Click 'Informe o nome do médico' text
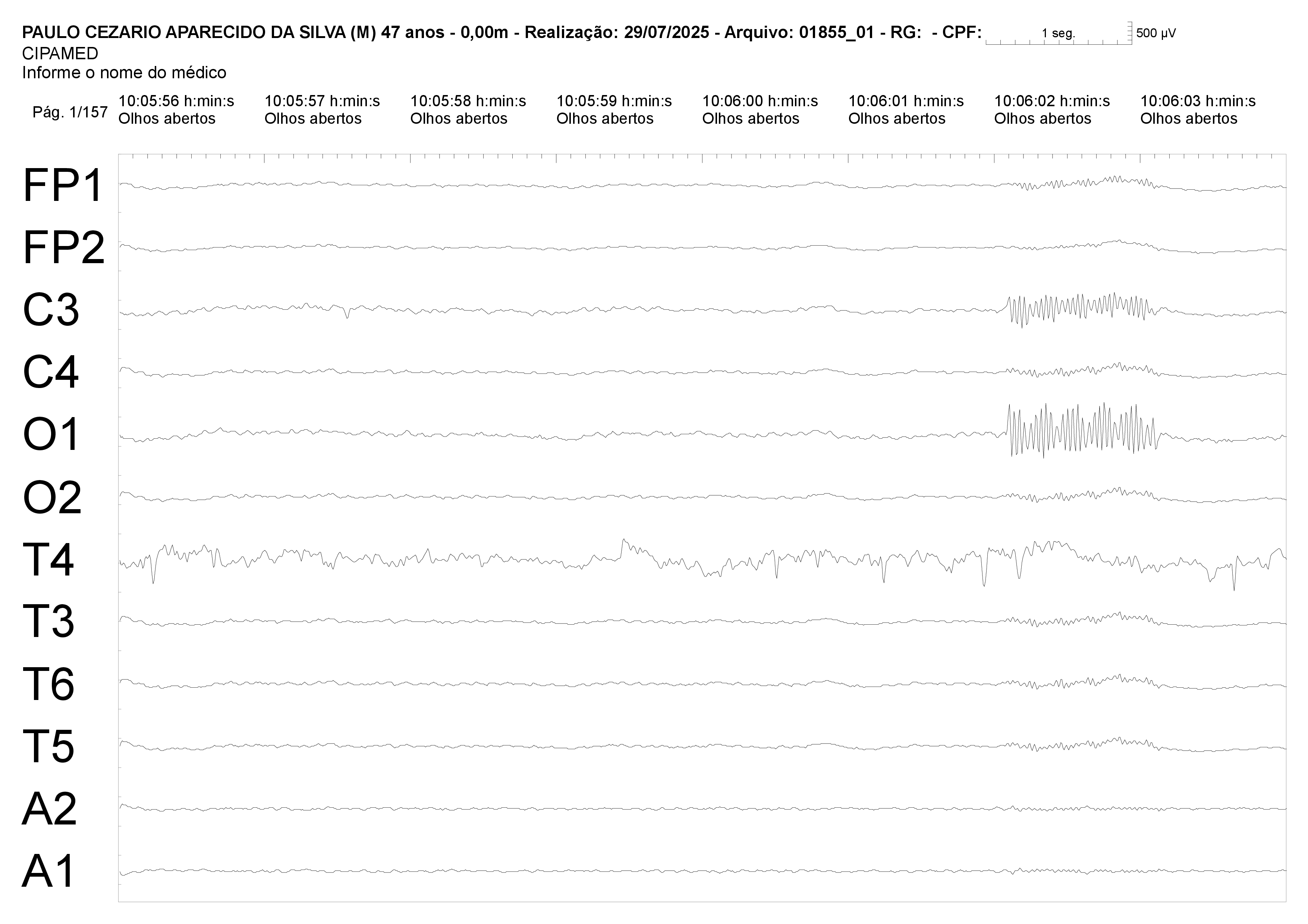 pos(124,73)
